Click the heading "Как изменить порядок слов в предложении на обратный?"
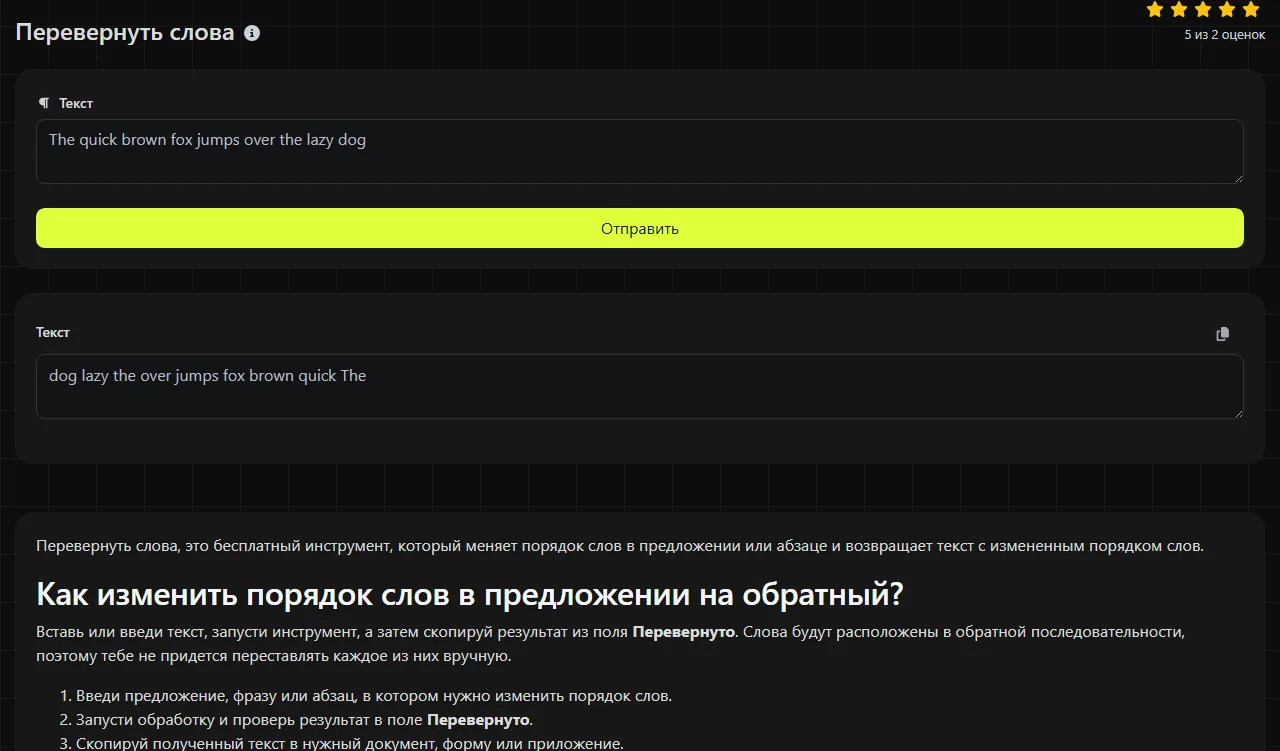Screen dimensions: 1280x751 470,594
